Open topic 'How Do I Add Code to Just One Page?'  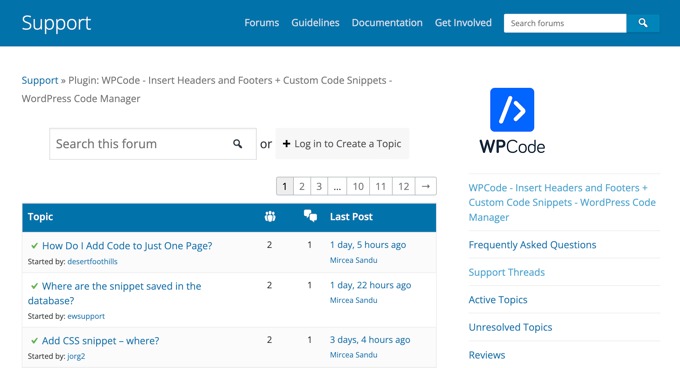(127, 246)
